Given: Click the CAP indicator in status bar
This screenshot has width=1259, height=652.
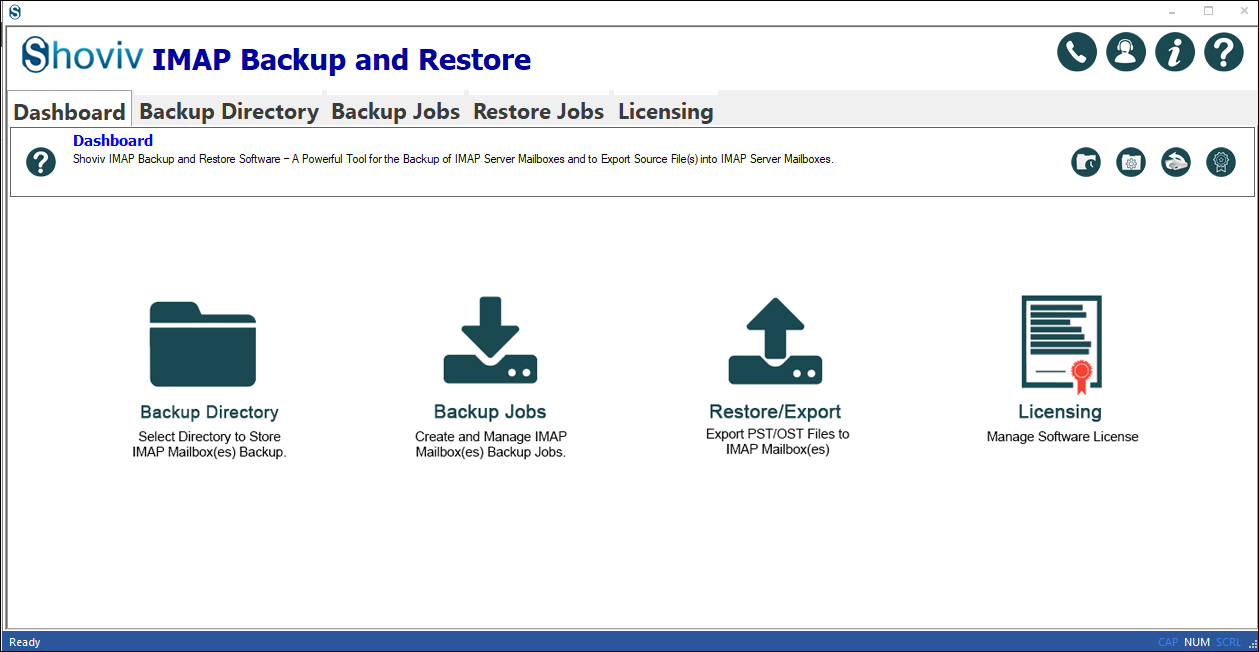Looking at the screenshot, I should point(1168,642).
